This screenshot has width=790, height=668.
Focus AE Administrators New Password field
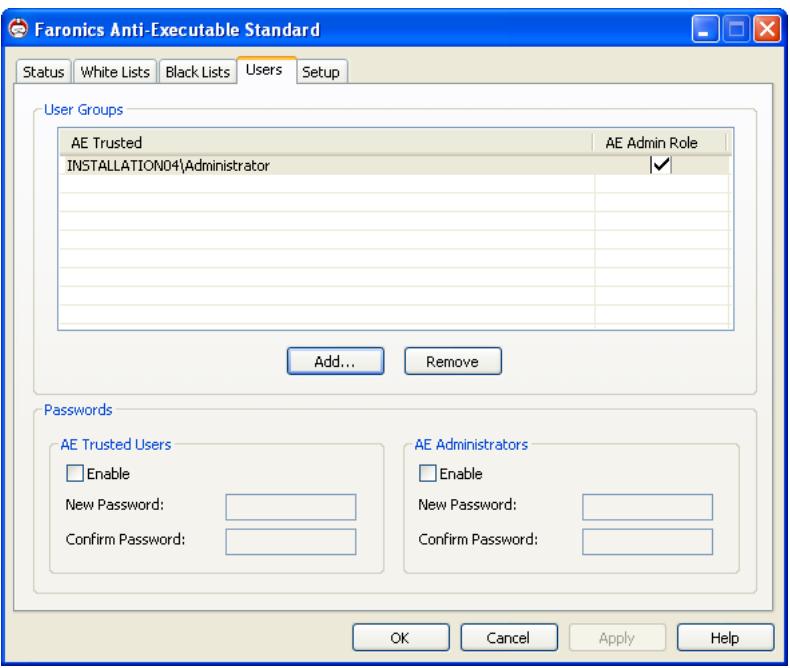pos(647,507)
